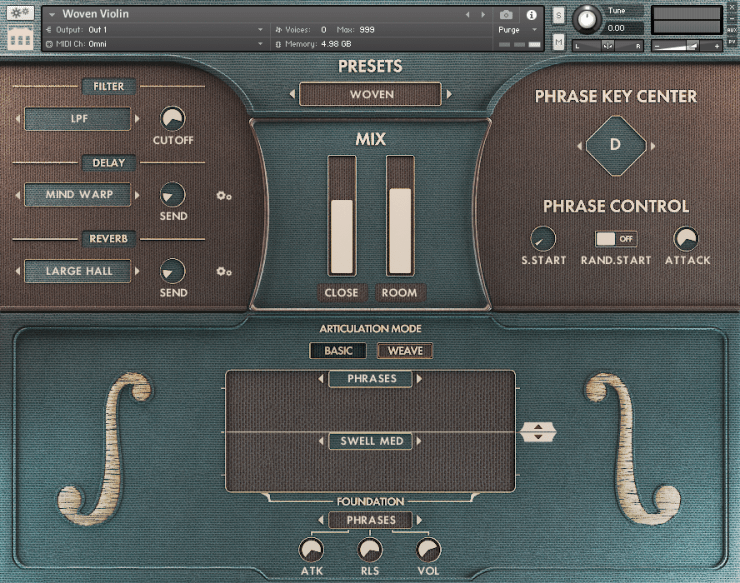Click previous key arrow left of D
The image size is (740, 583).
click(x=577, y=145)
